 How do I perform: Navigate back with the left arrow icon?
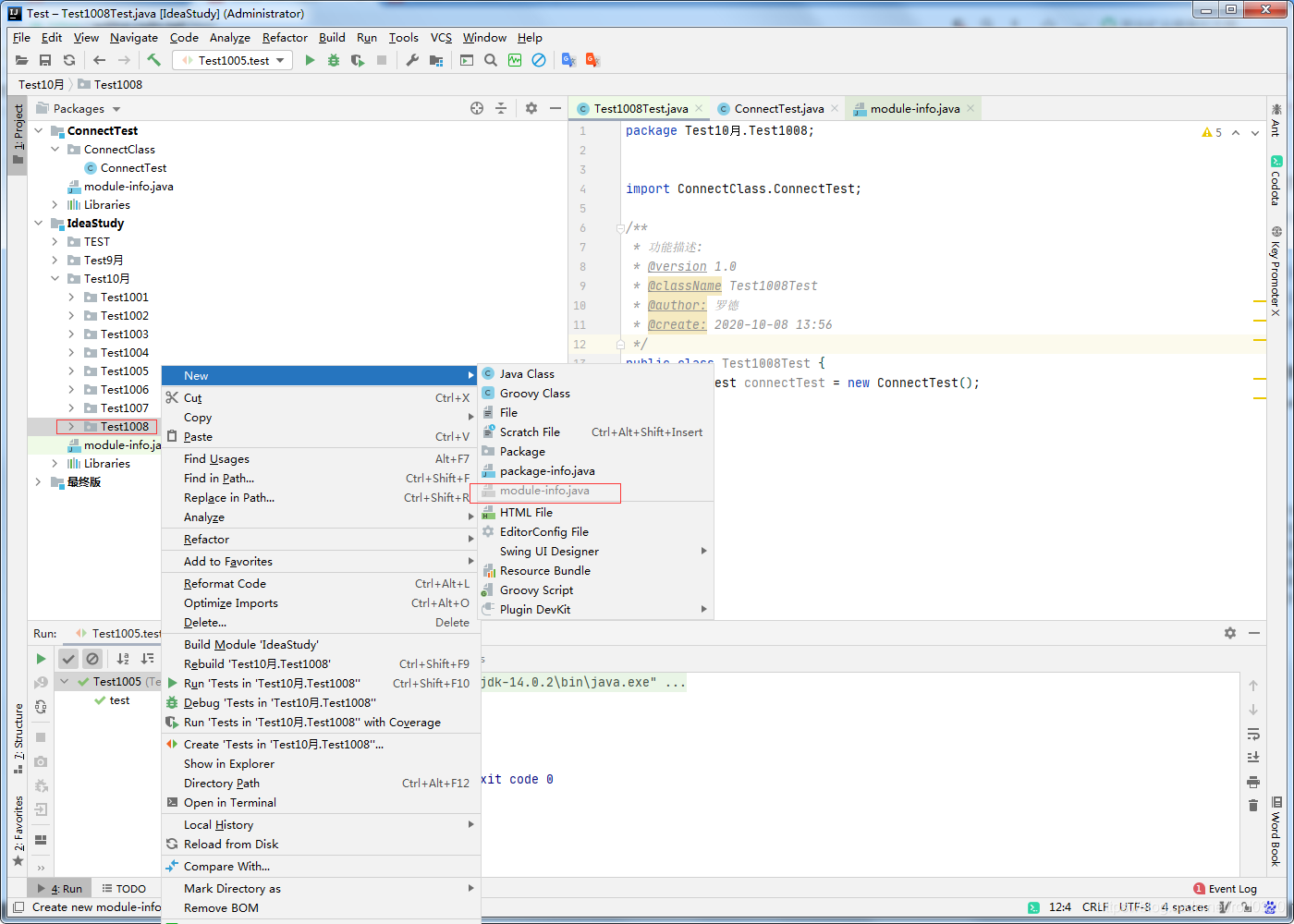pyautogui.click(x=100, y=60)
